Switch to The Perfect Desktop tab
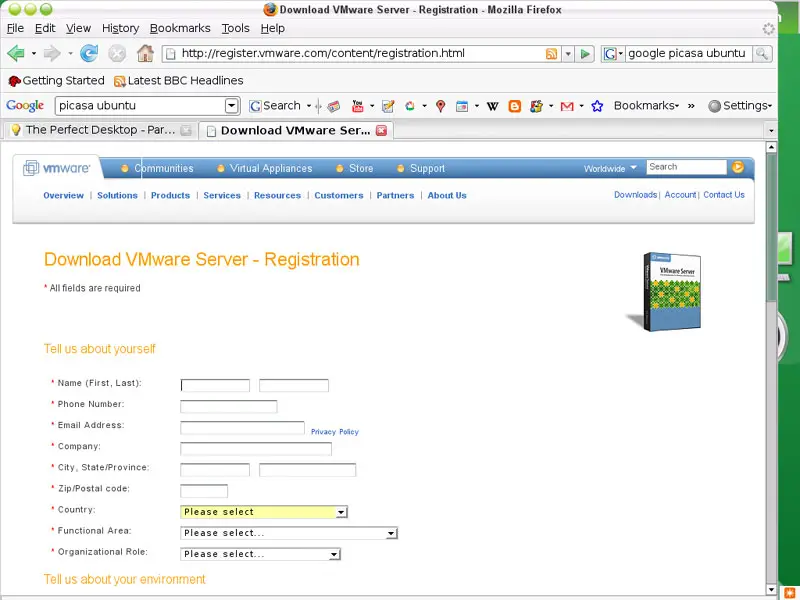800x600 pixels. [100, 130]
